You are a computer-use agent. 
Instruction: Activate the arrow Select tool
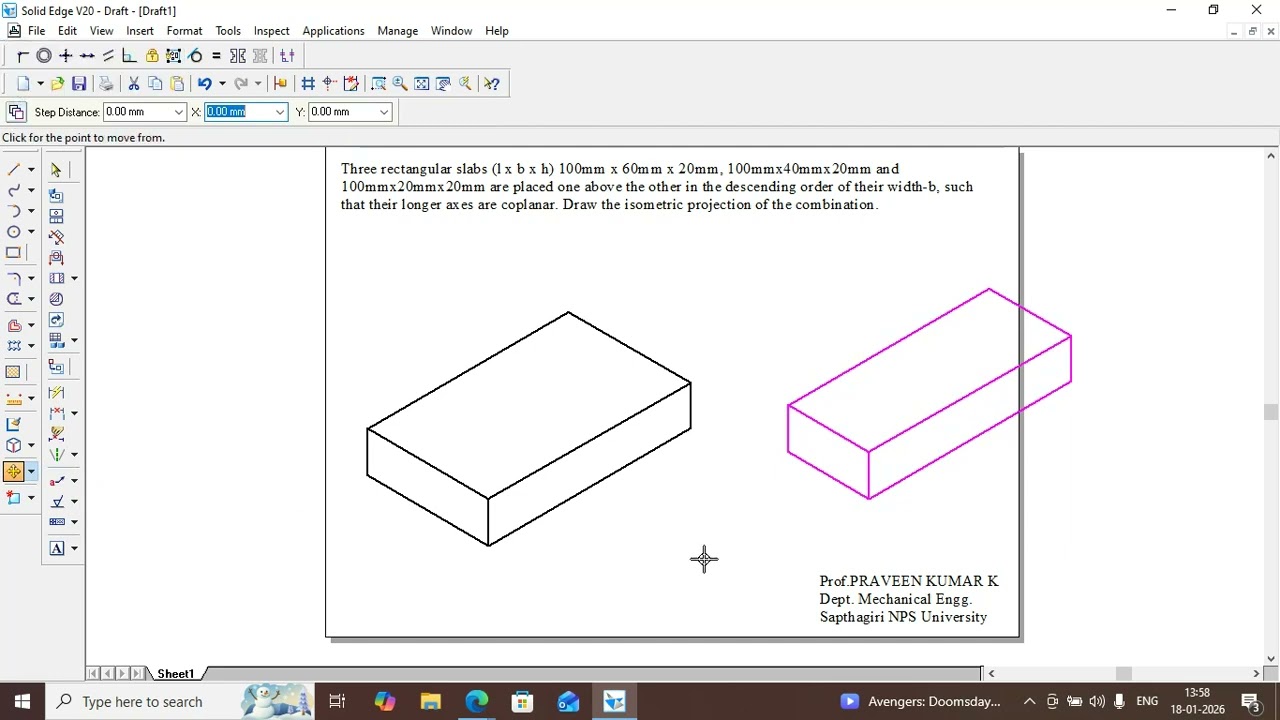click(56, 170)
